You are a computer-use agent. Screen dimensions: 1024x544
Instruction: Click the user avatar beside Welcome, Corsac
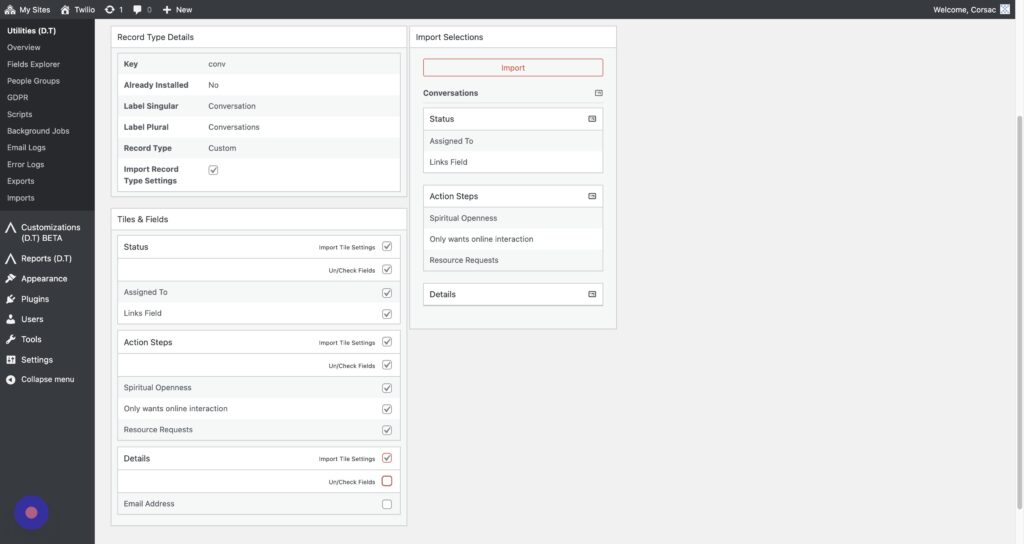click(1005, 9)
